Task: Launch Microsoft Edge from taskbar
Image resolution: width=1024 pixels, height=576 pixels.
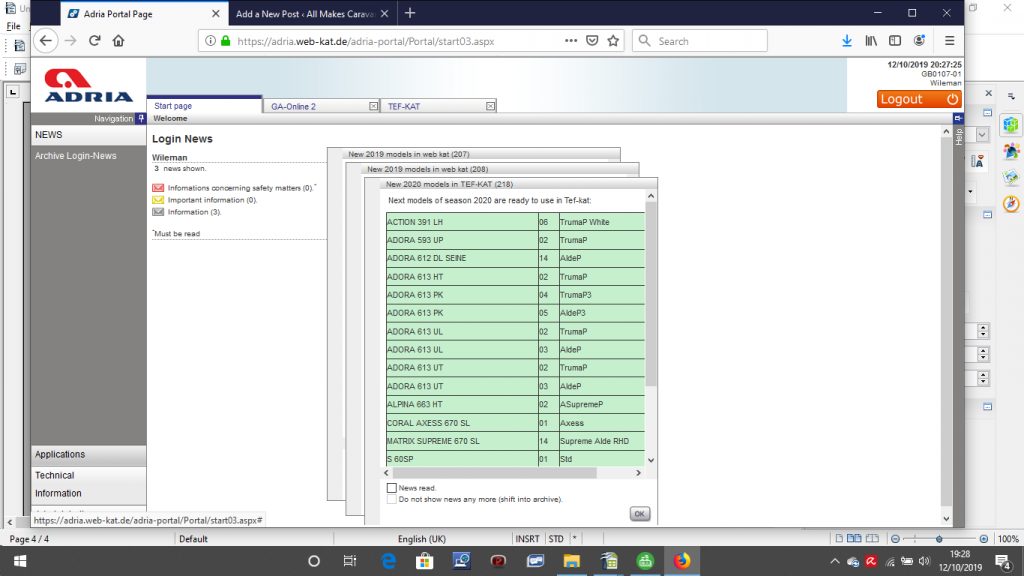Action: point(388,561)
